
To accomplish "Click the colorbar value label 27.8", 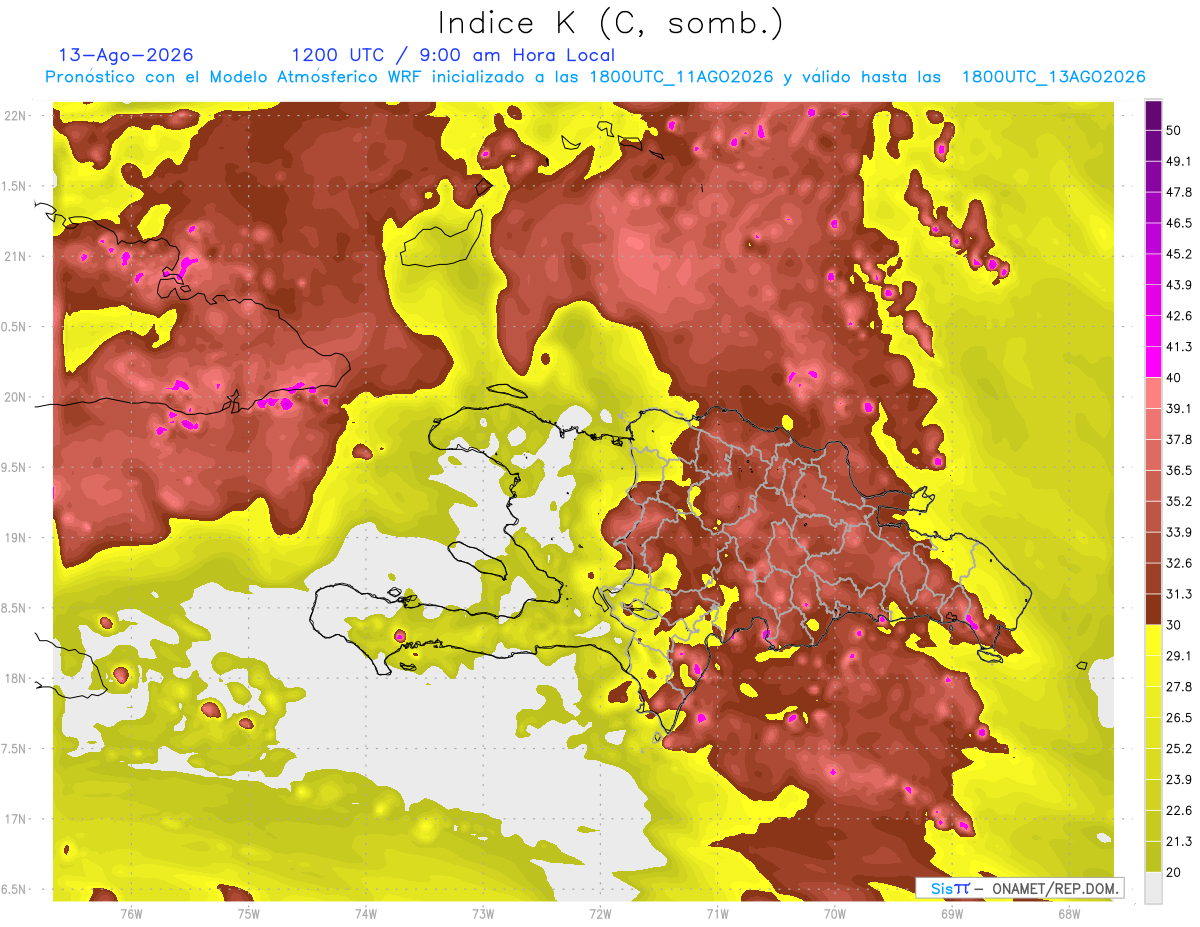I will tap(1179, 687).
